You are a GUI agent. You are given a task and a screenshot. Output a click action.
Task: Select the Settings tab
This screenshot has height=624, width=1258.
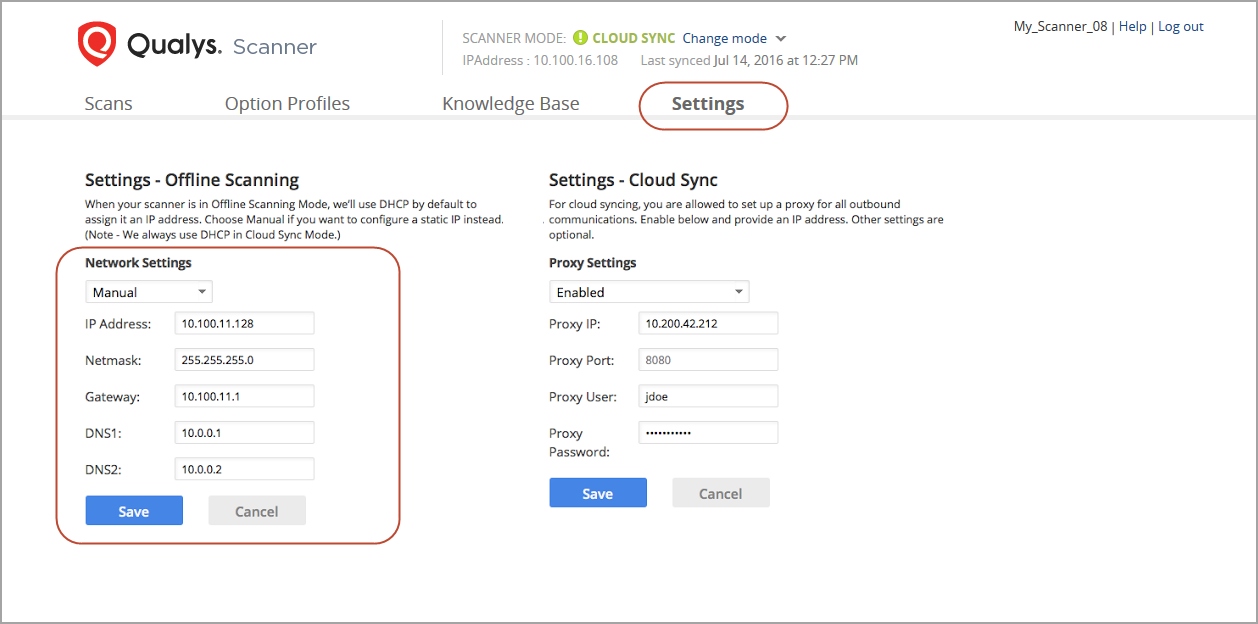[x=708, y=104]
